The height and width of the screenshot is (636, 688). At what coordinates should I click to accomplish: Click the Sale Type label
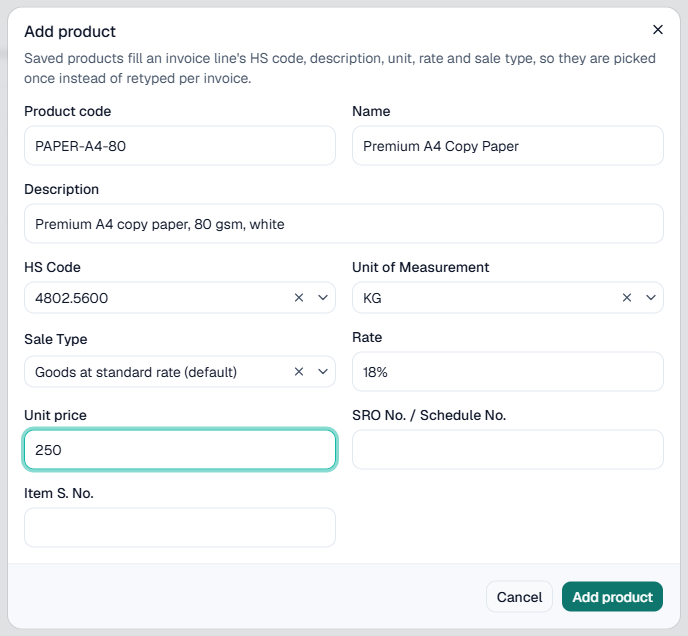tap(56, 339)
